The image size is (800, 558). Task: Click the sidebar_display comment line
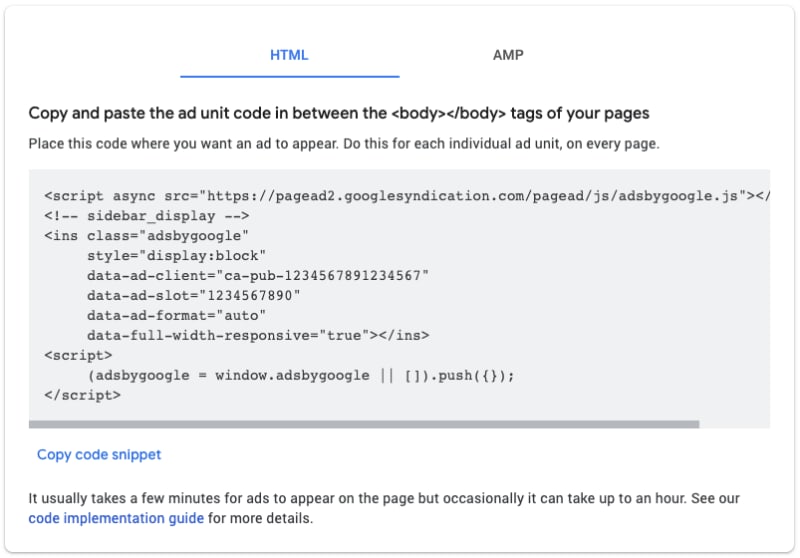146,216
